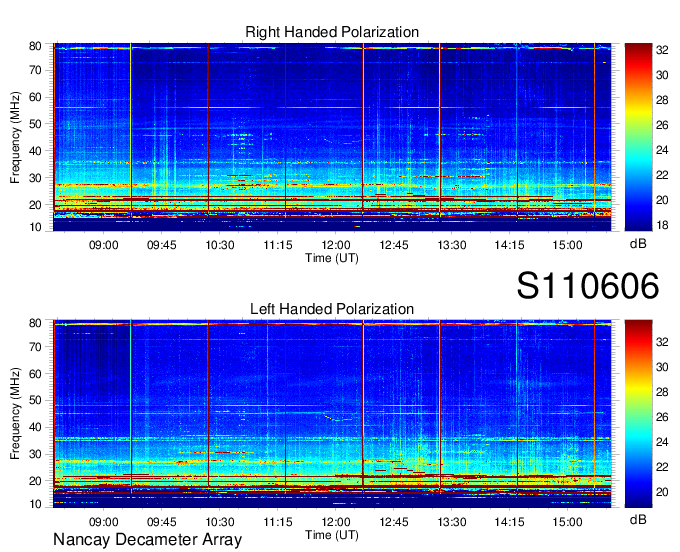
Task: Click the Left Handed Polarization title
Action: pyautogui.click(x=332, y=309)
